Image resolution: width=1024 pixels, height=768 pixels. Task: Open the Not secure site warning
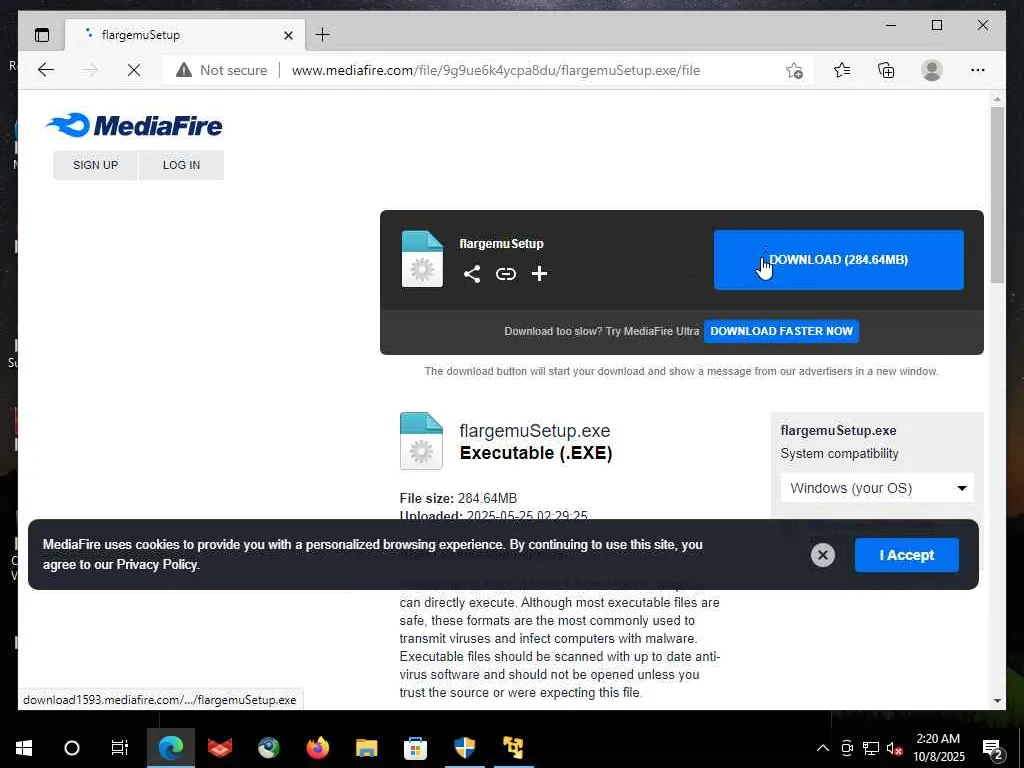[222, 70]
